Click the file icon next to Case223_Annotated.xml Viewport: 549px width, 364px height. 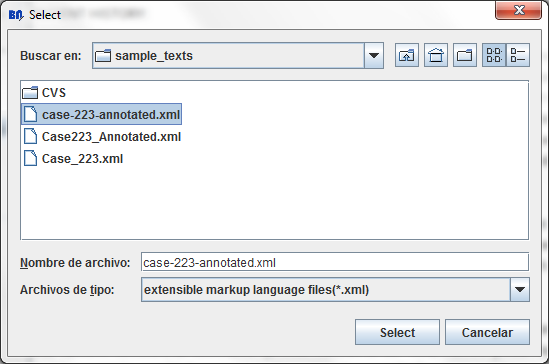(30, 136)
